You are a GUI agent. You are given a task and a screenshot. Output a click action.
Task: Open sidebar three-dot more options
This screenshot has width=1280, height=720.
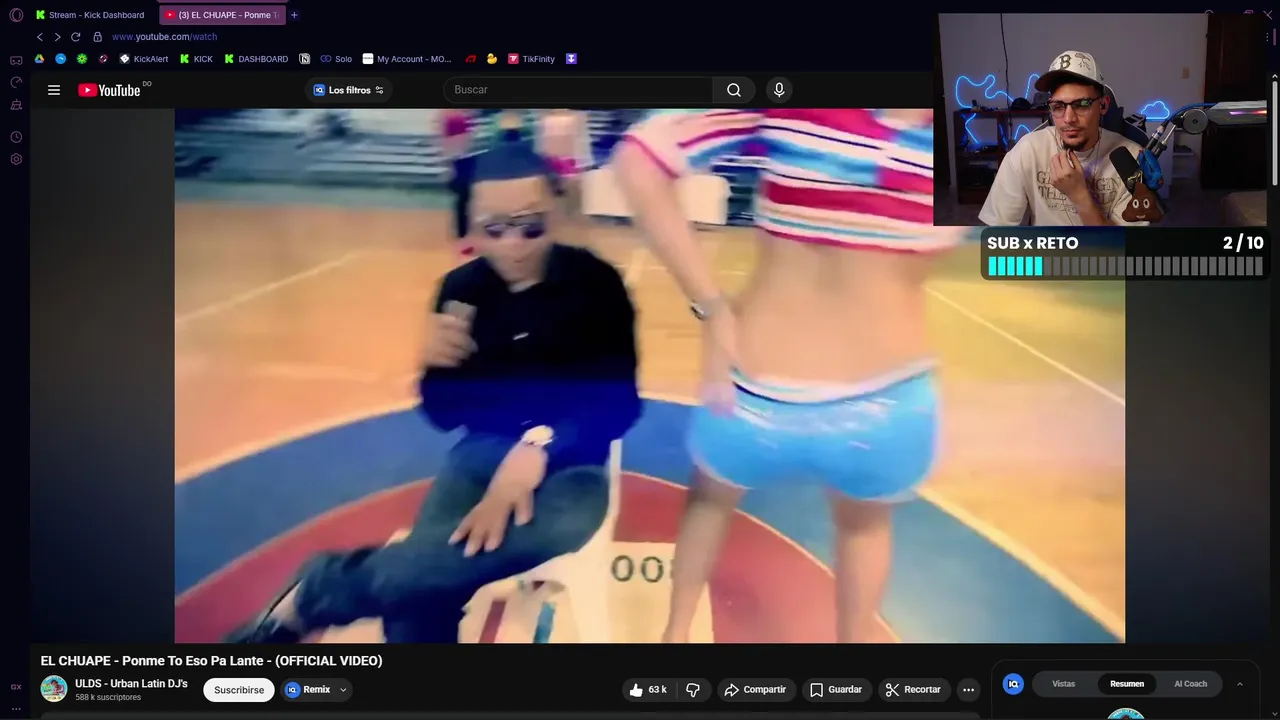(16, 708)
